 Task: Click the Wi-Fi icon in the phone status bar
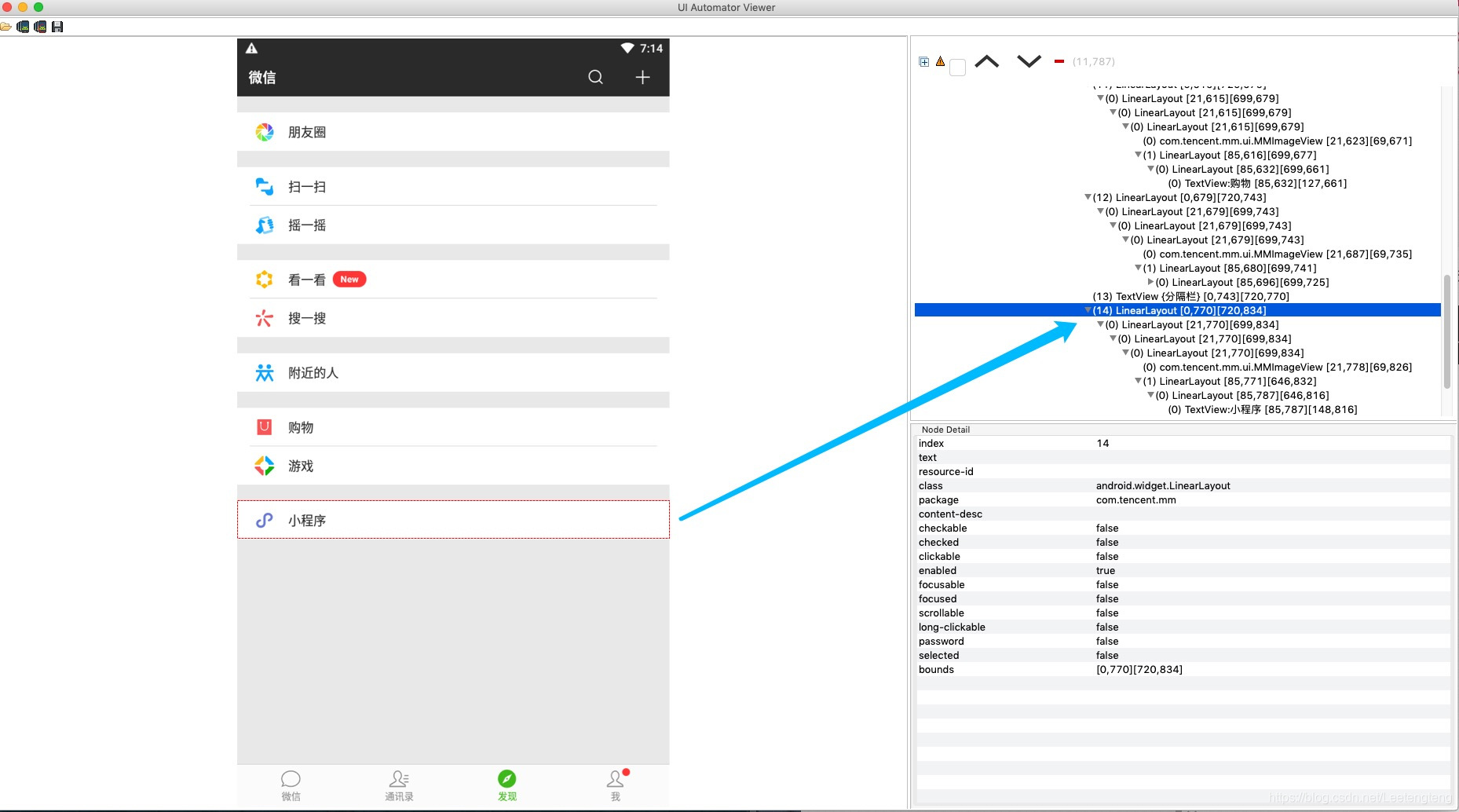pos(627,49)
